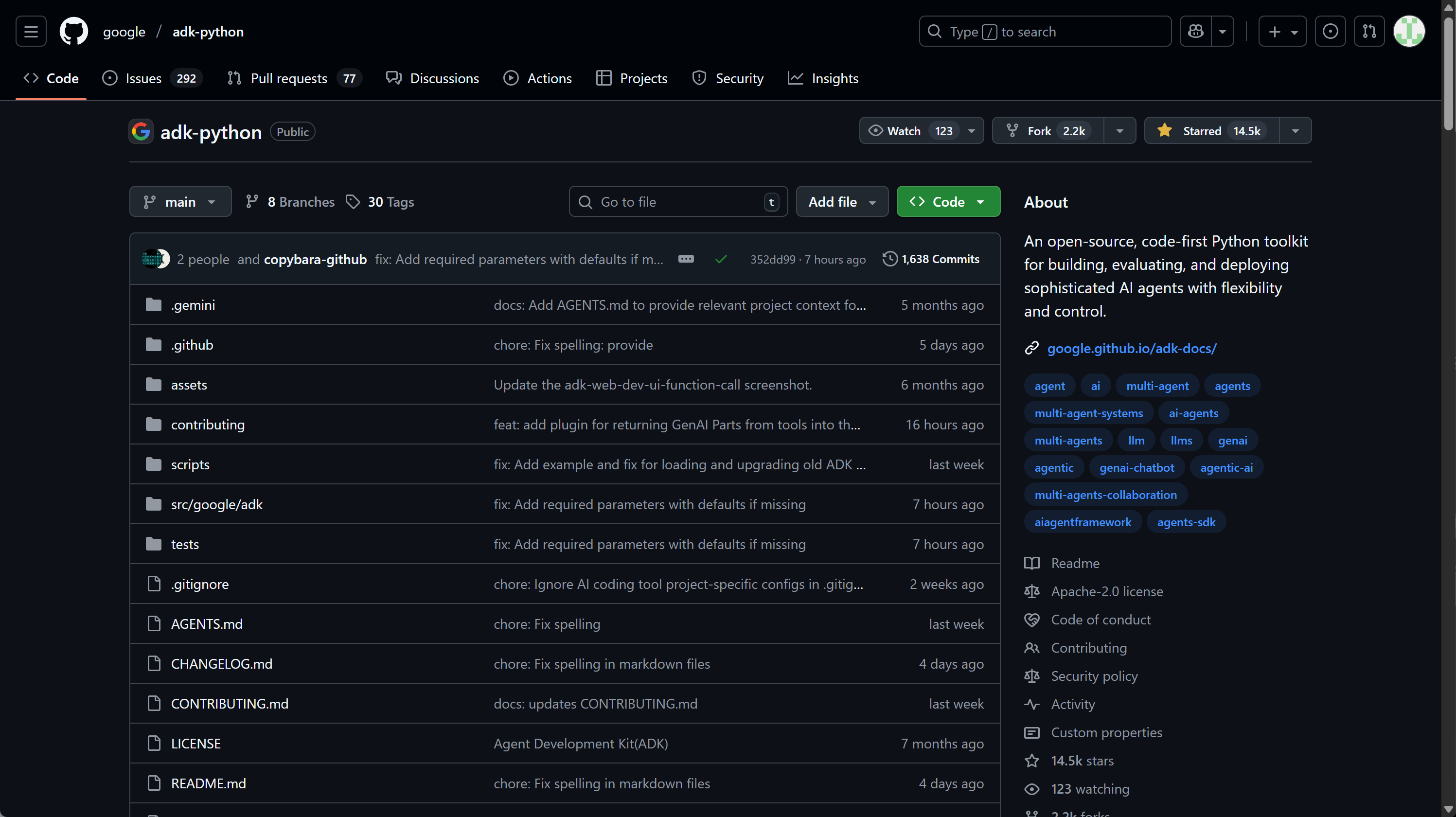Click the Type / to search box
Screen dimensions: 1456x817
(1045, 32)
